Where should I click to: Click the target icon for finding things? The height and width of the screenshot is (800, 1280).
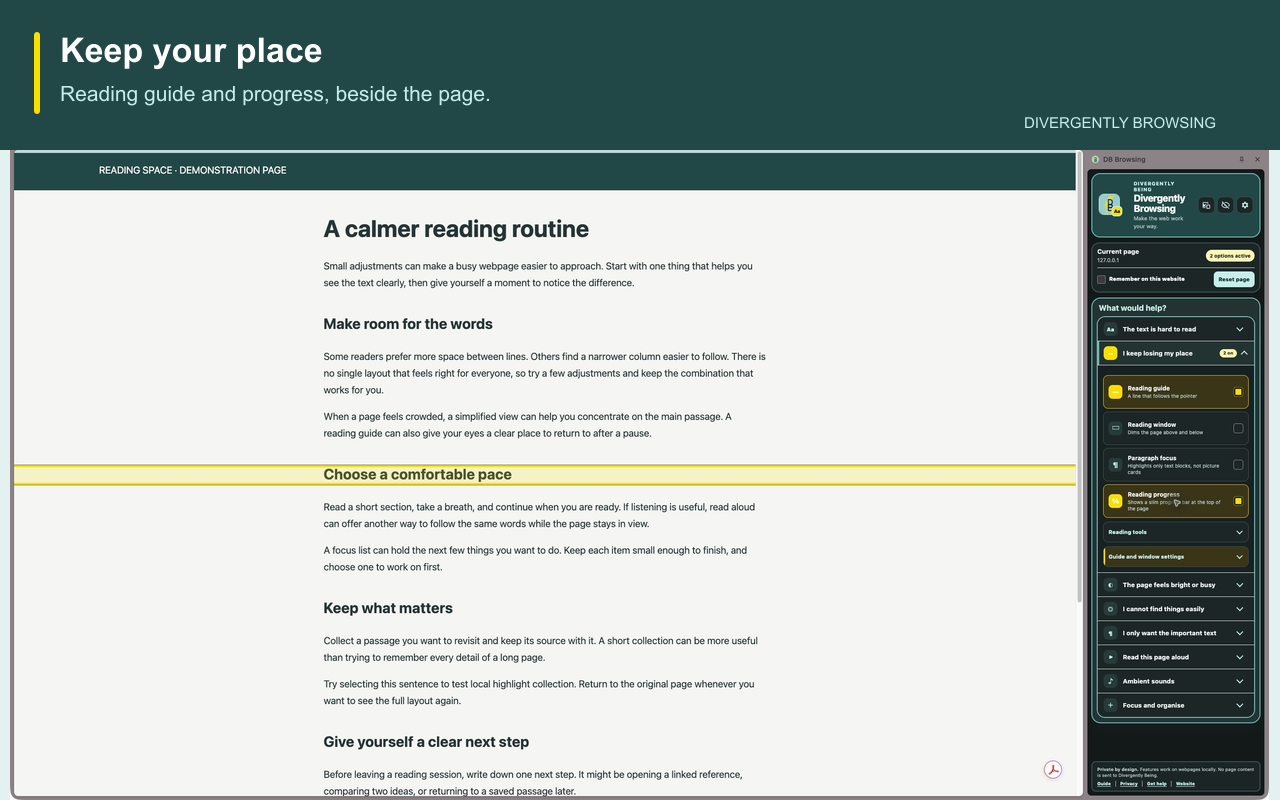(x=1110, y=609)
